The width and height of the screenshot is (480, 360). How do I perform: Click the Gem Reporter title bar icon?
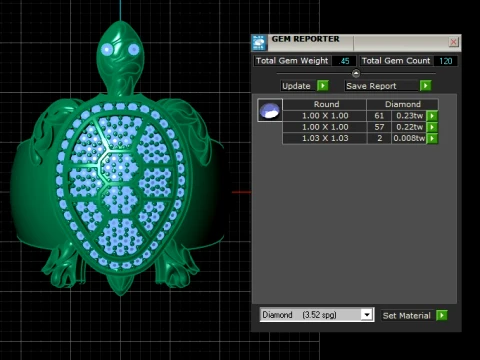click(259, 43)
